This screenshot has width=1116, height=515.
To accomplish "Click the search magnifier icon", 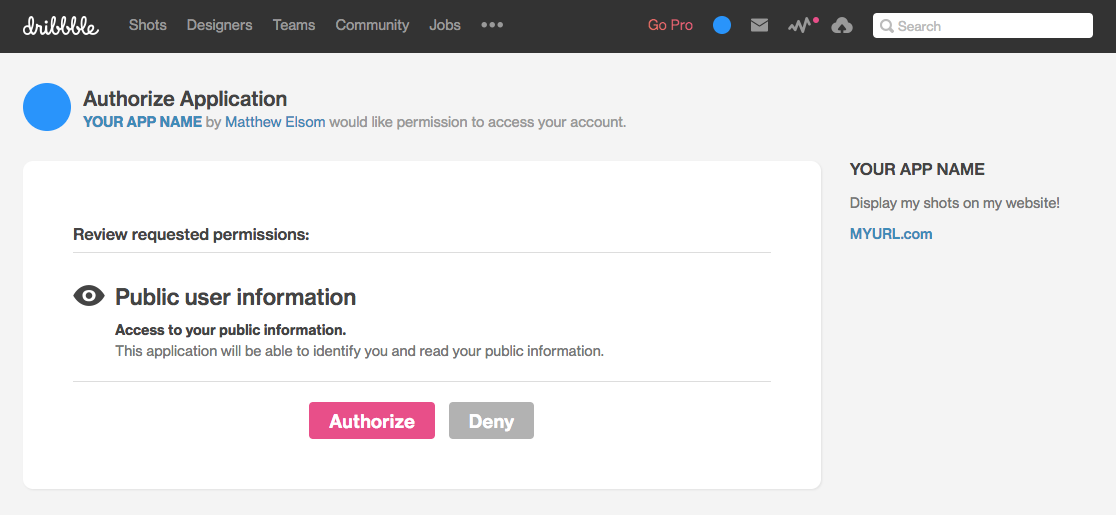I will pos(886,26).
